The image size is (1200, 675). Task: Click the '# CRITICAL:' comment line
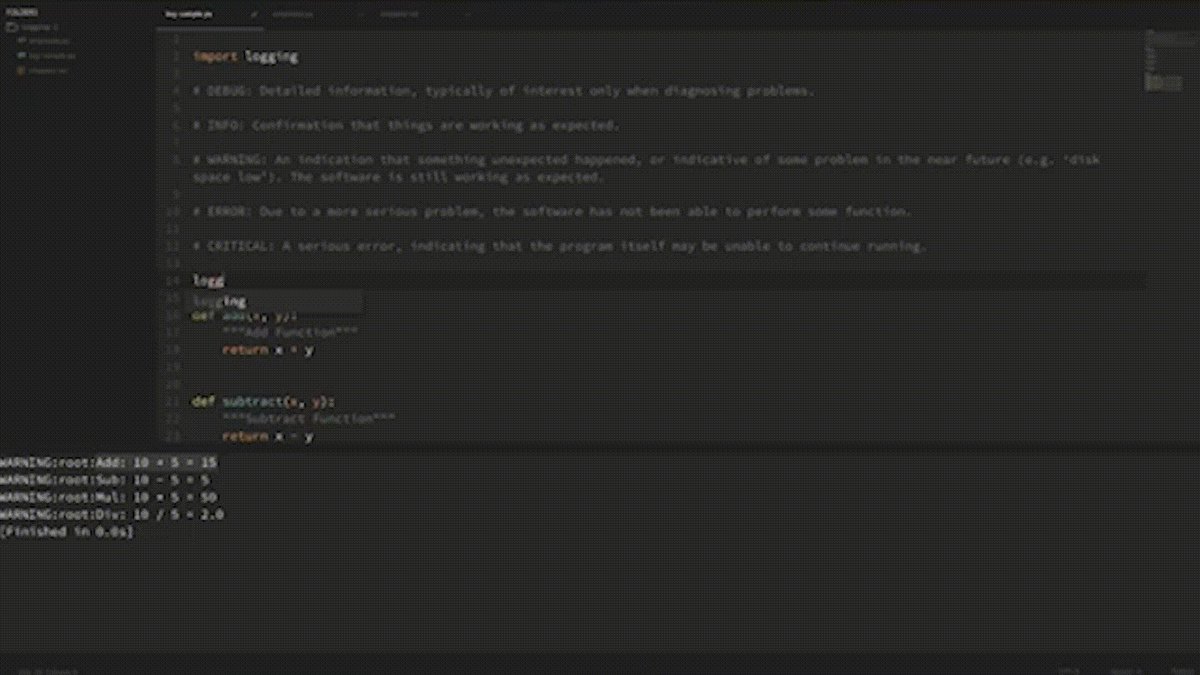pyautogui.click(x=560, y=246)
